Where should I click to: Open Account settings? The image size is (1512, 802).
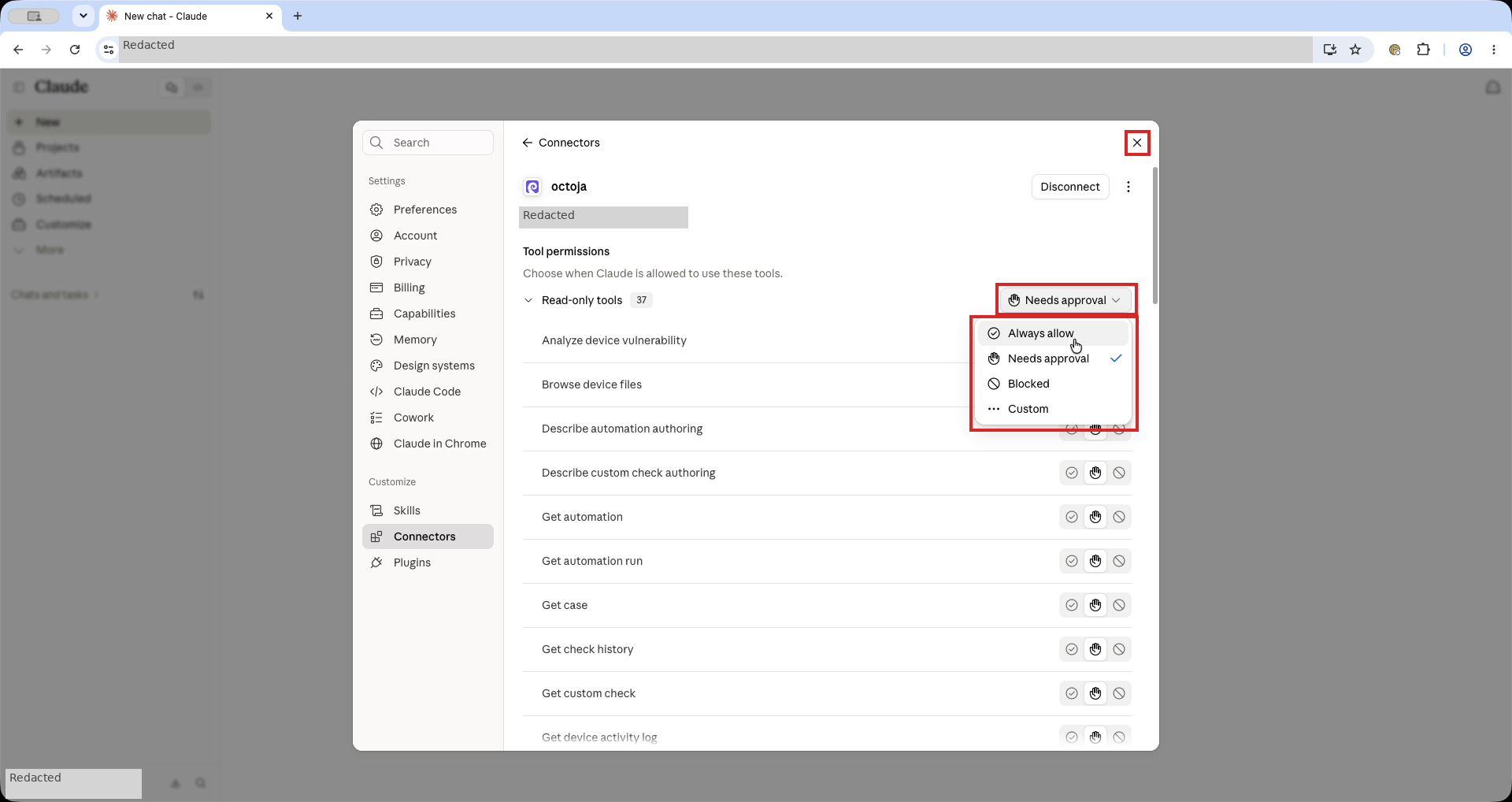coord(428,236)
